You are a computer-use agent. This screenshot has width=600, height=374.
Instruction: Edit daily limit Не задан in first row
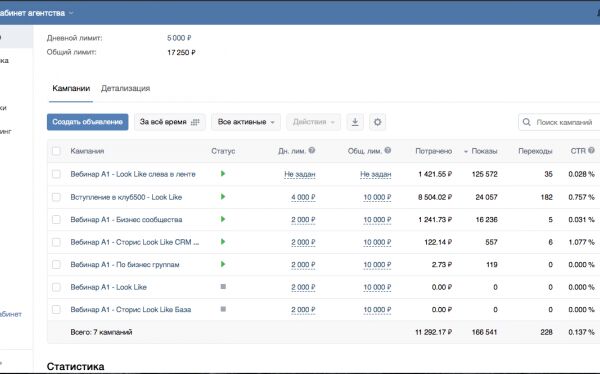pos(300,174)
